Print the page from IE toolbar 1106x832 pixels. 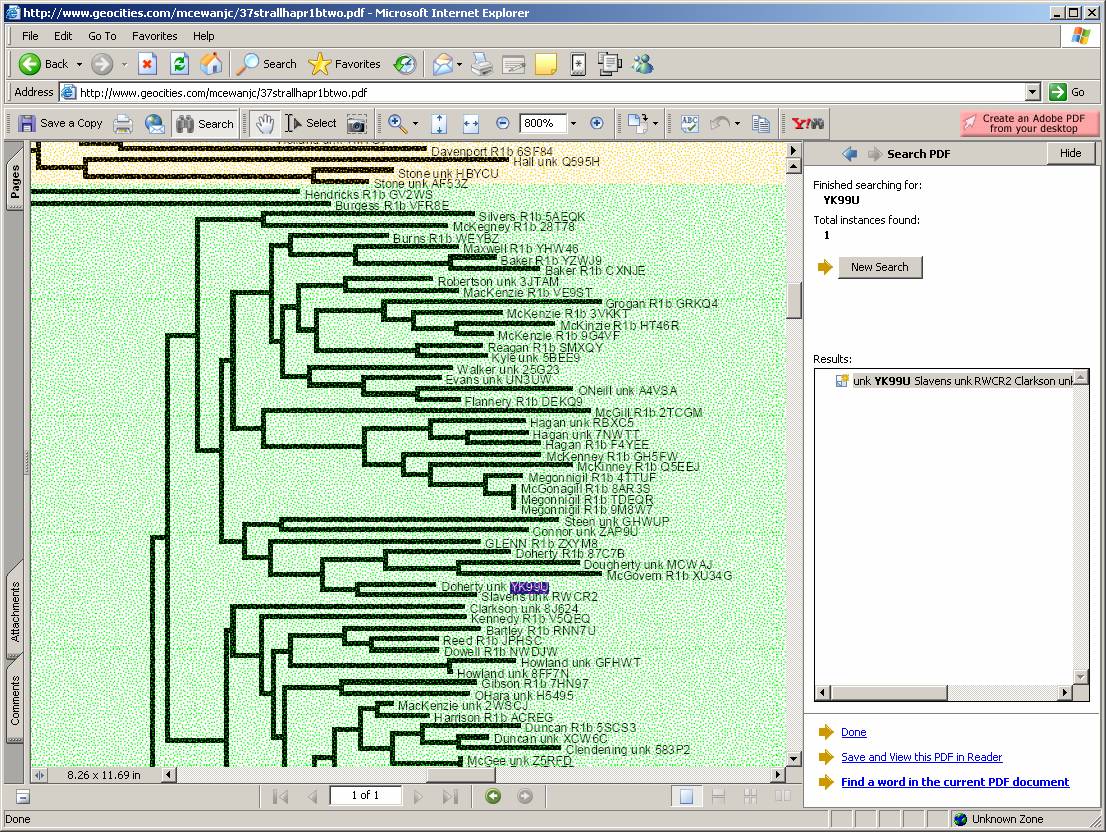(482, 64)
